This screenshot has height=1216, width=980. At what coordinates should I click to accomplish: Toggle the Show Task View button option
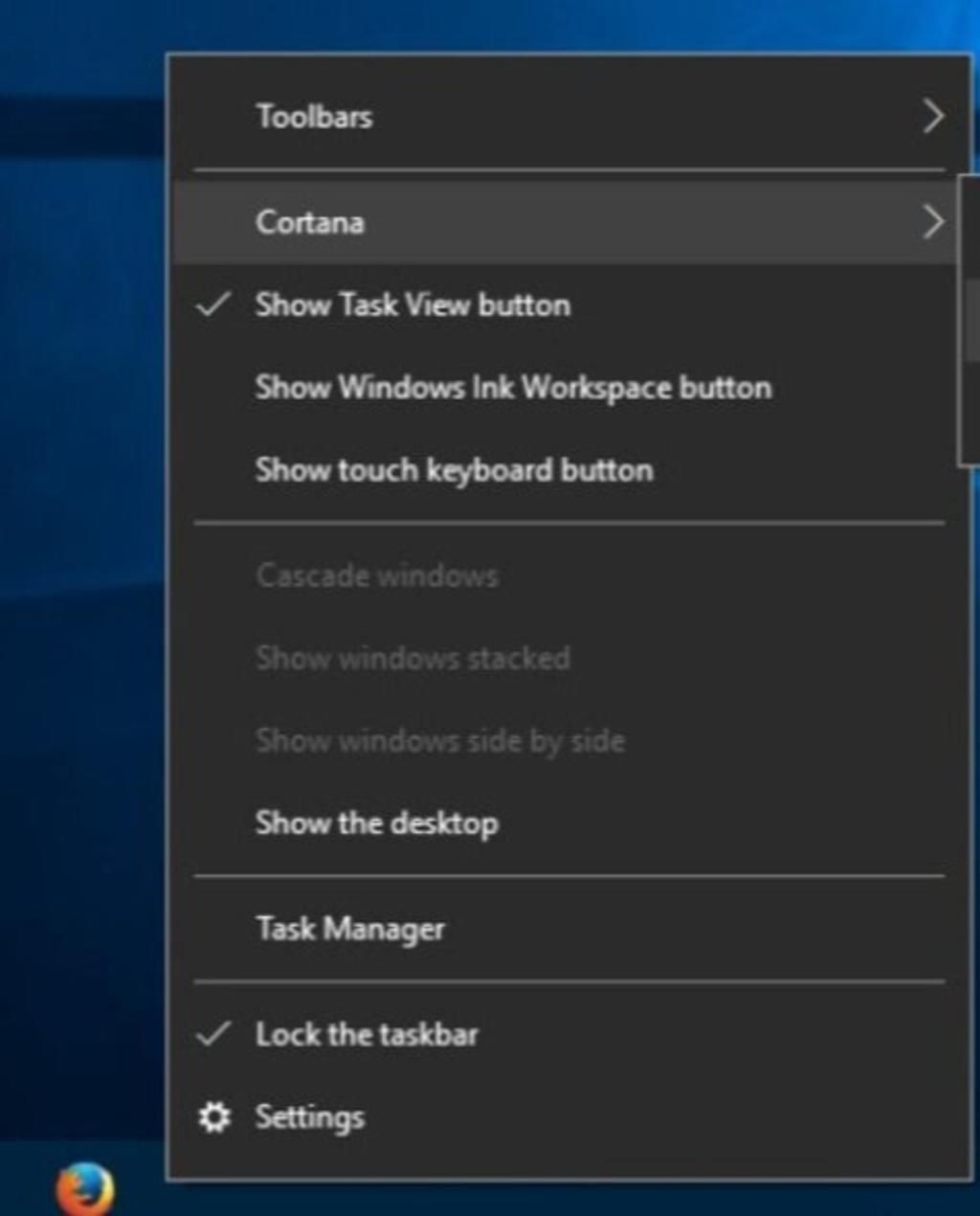click(412, 304)
